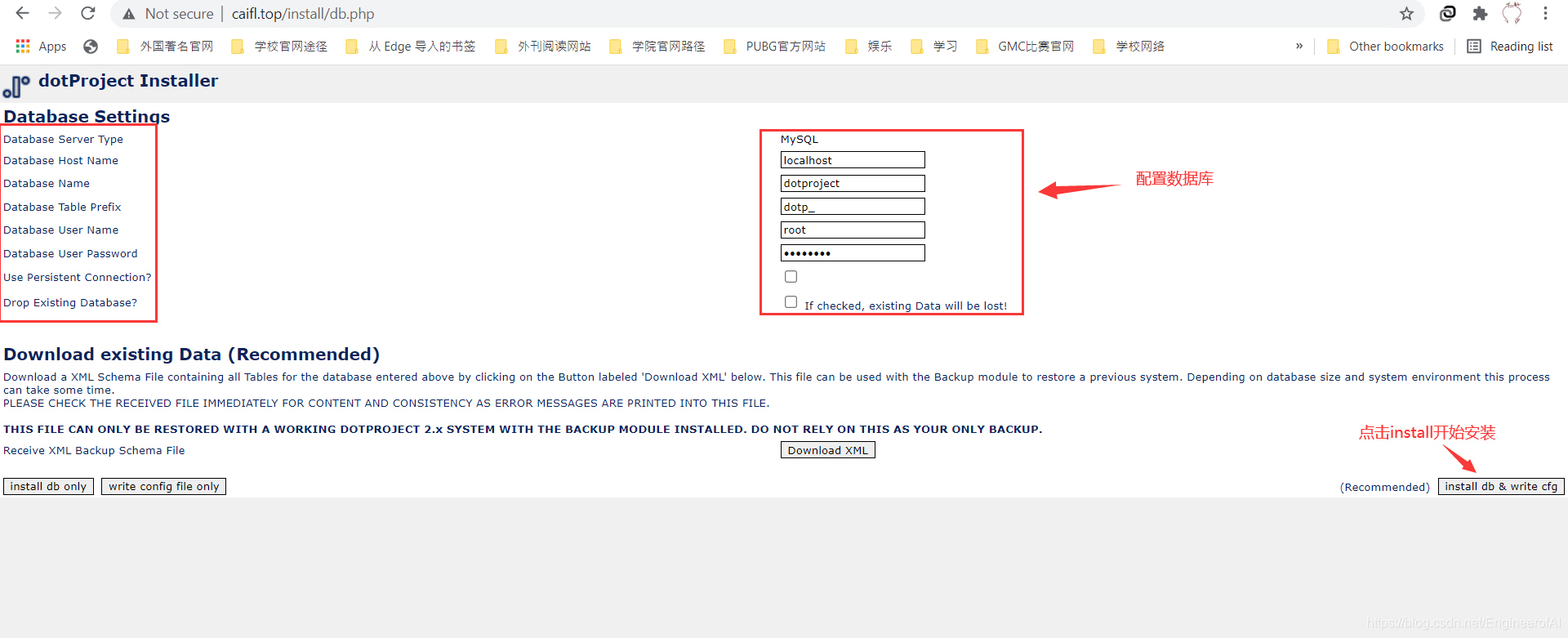Open the Reading list
The image size is (1568, 638).
1510,47
